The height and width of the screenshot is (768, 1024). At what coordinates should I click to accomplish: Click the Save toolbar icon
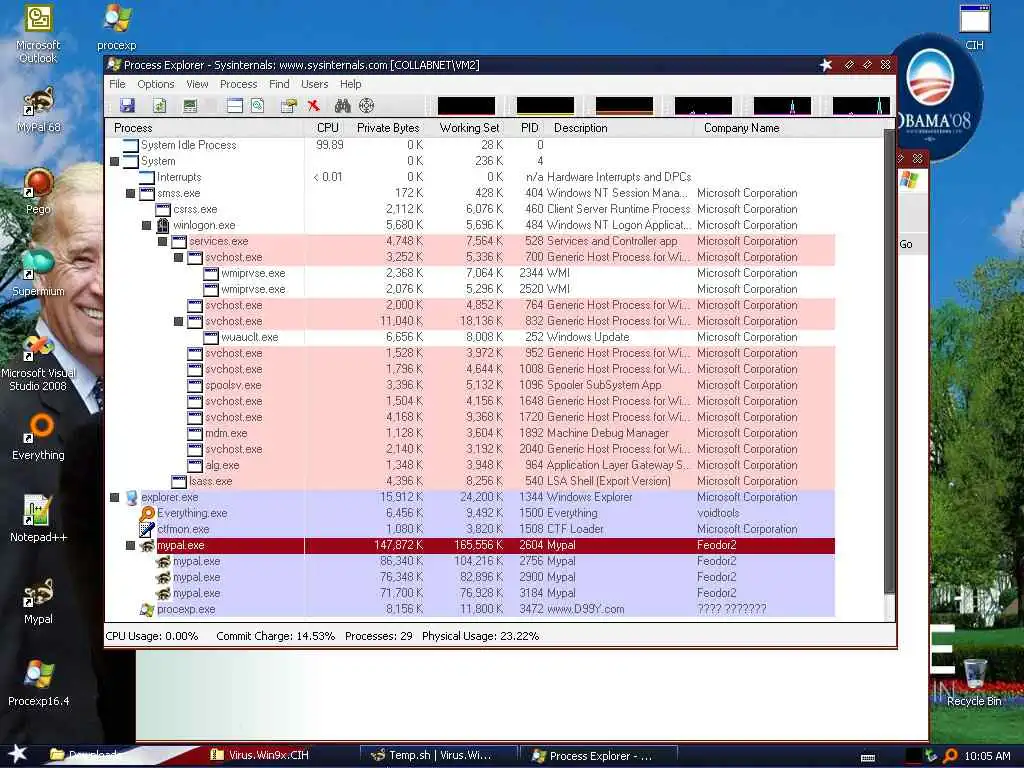tap(127, 106)
